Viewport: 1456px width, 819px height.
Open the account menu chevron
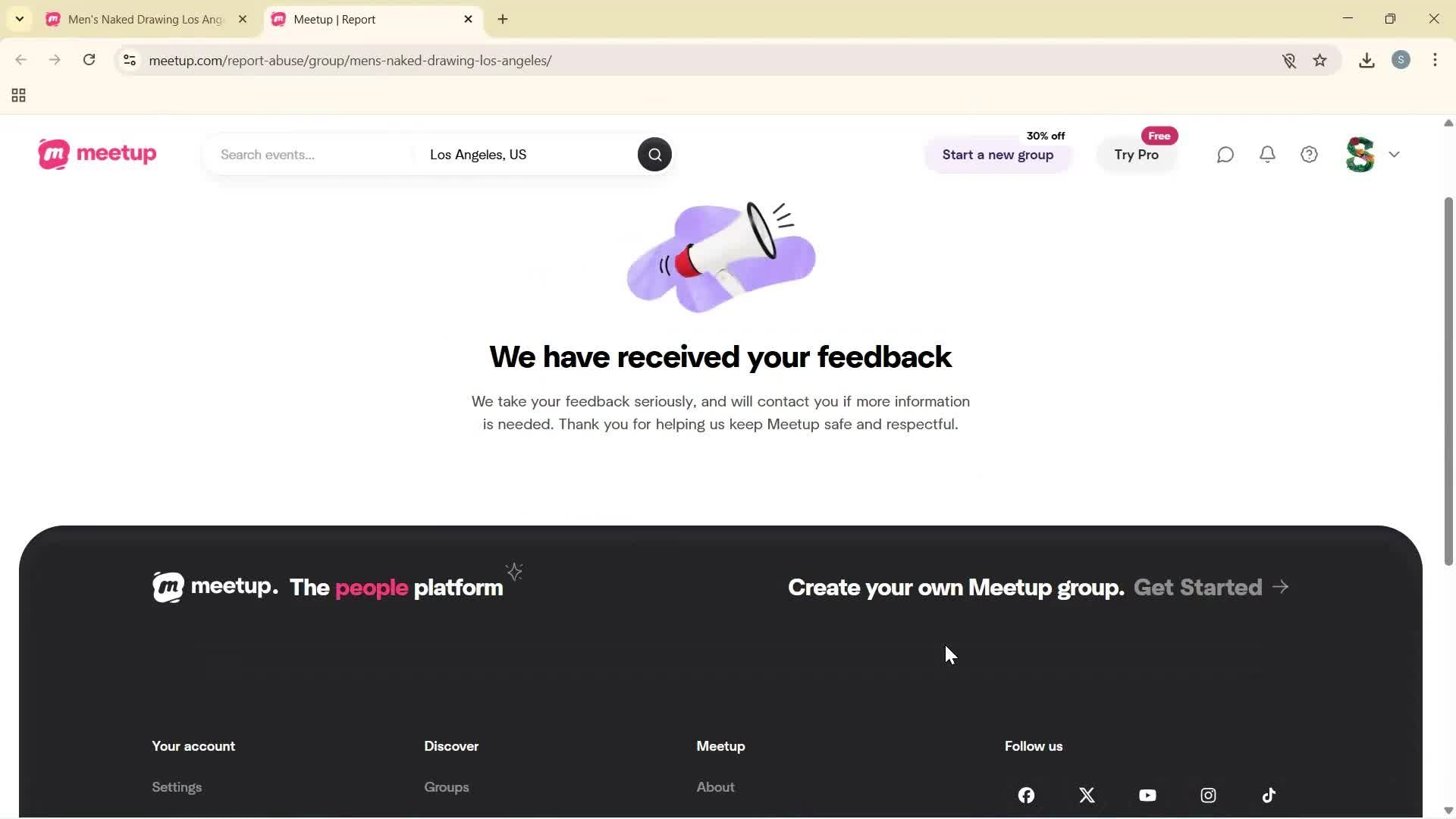pos(1395,154)
